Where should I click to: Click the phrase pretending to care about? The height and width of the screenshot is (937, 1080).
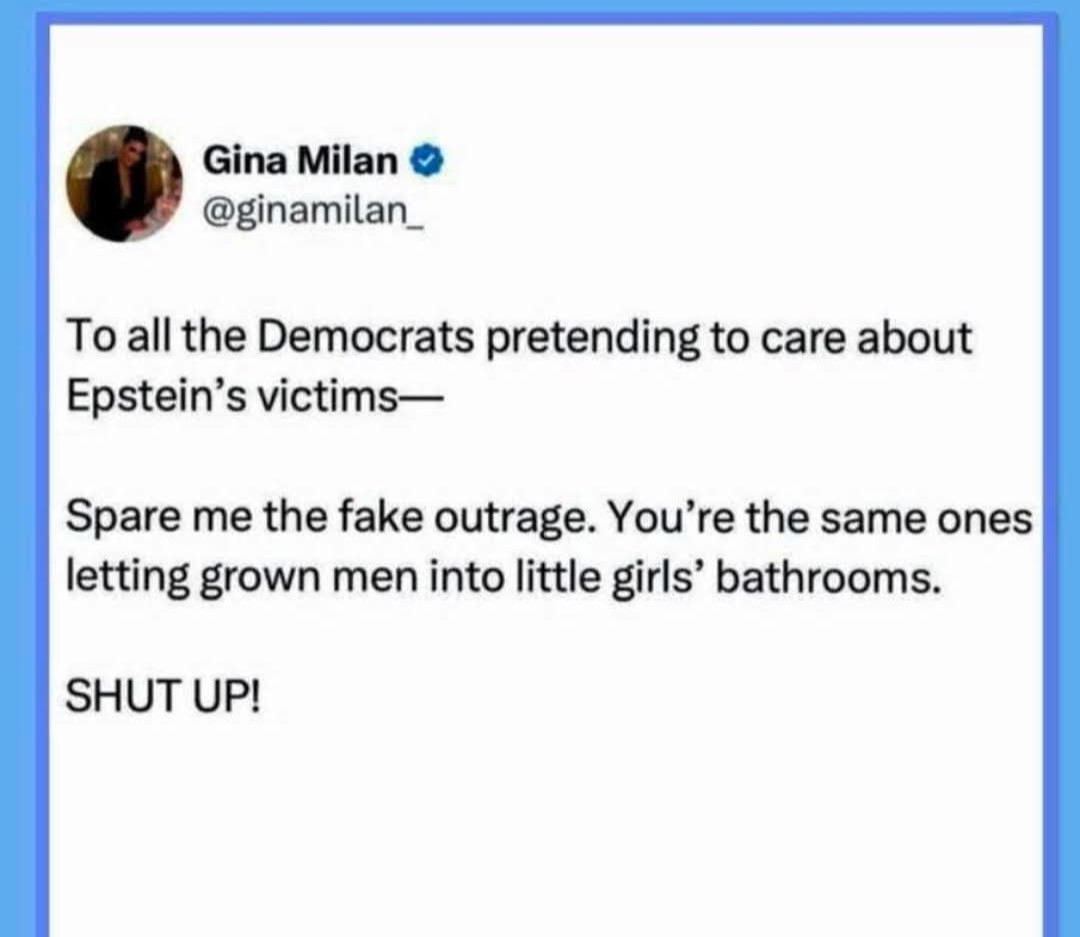729,338
